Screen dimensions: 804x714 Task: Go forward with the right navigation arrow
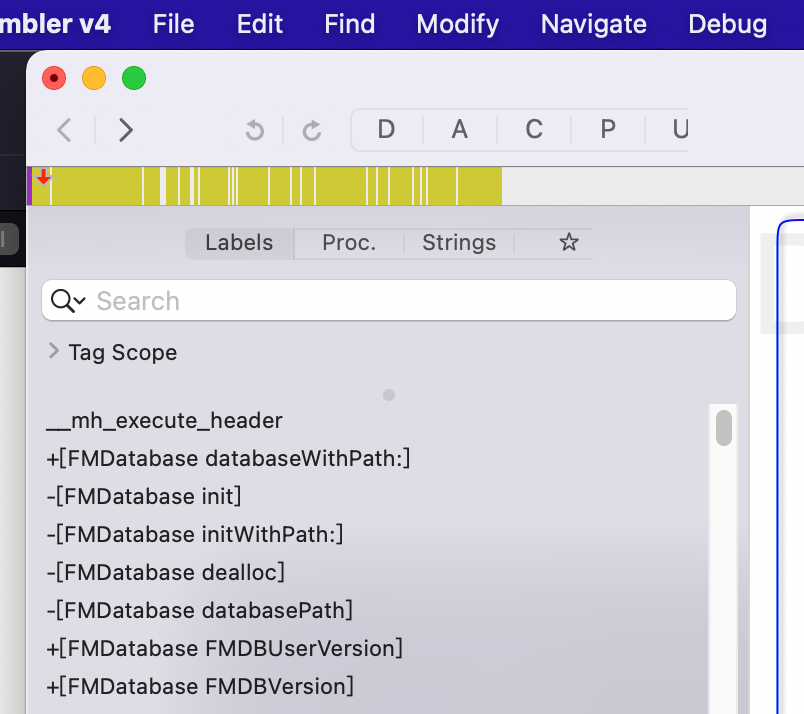click(126, 130)
